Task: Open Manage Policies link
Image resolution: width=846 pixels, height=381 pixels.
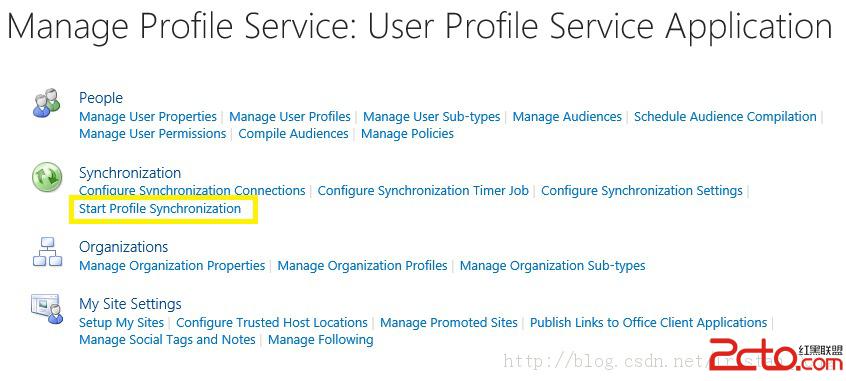Action: (407, 133)
